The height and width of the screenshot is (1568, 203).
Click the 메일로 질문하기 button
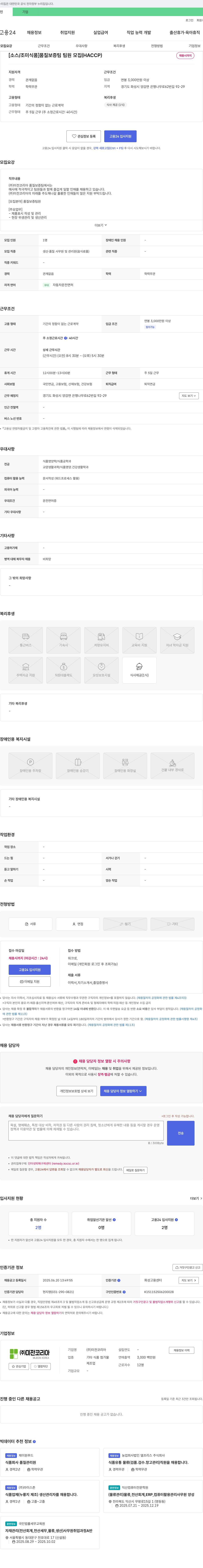tap(135, 1170)
